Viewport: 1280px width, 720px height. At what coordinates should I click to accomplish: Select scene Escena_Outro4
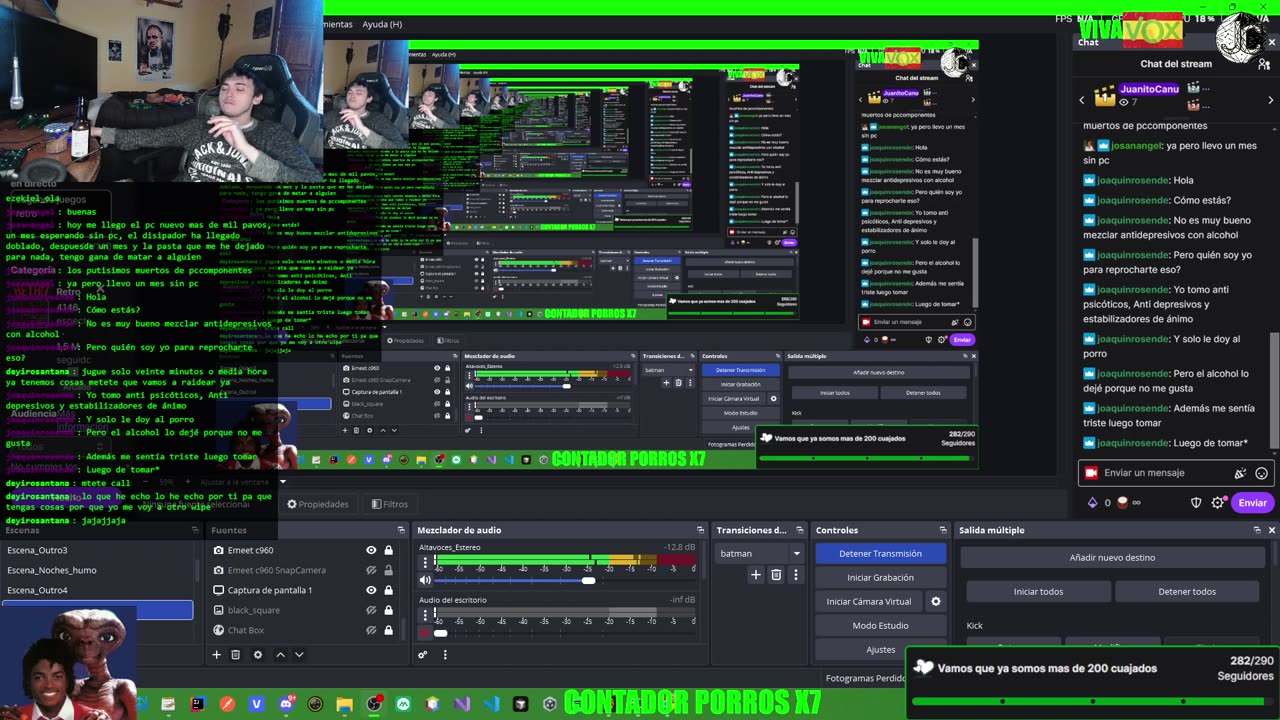click(97, 590)
